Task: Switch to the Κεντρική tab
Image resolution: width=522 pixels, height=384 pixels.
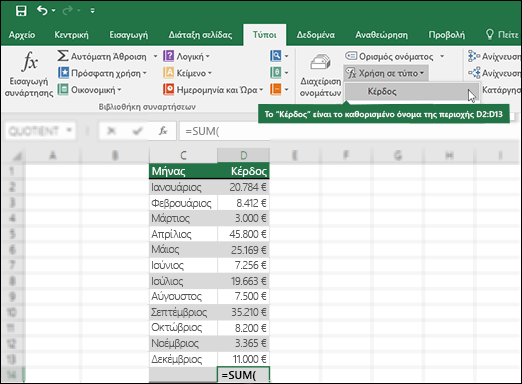Action: pos(71,35)
